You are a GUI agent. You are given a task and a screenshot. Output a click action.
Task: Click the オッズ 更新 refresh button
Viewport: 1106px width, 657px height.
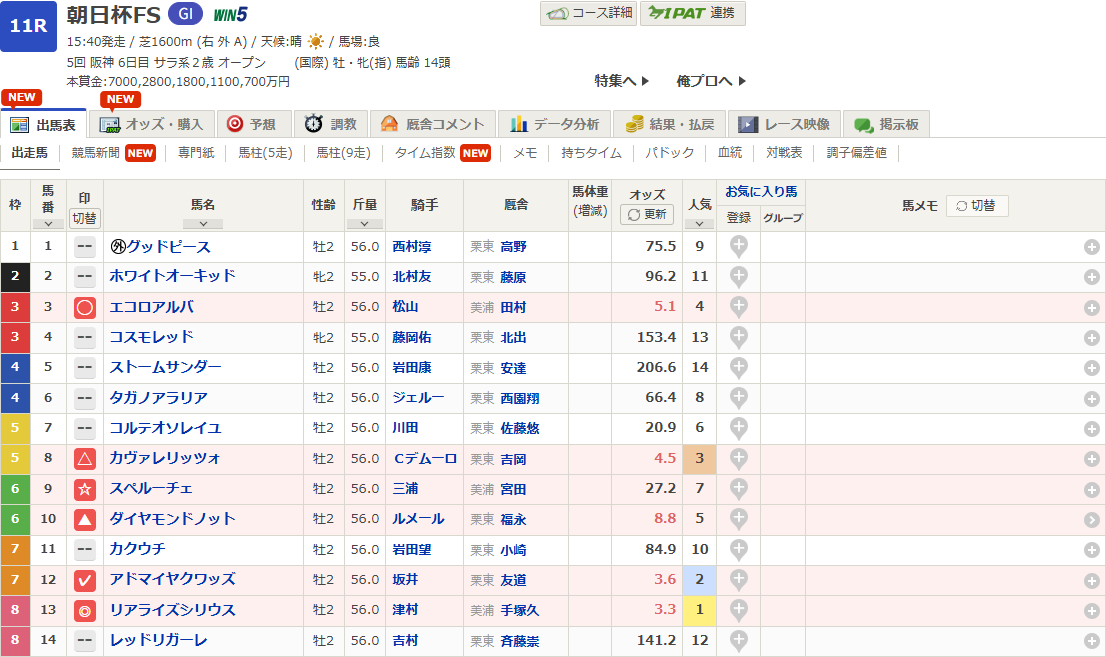(647, 215)
